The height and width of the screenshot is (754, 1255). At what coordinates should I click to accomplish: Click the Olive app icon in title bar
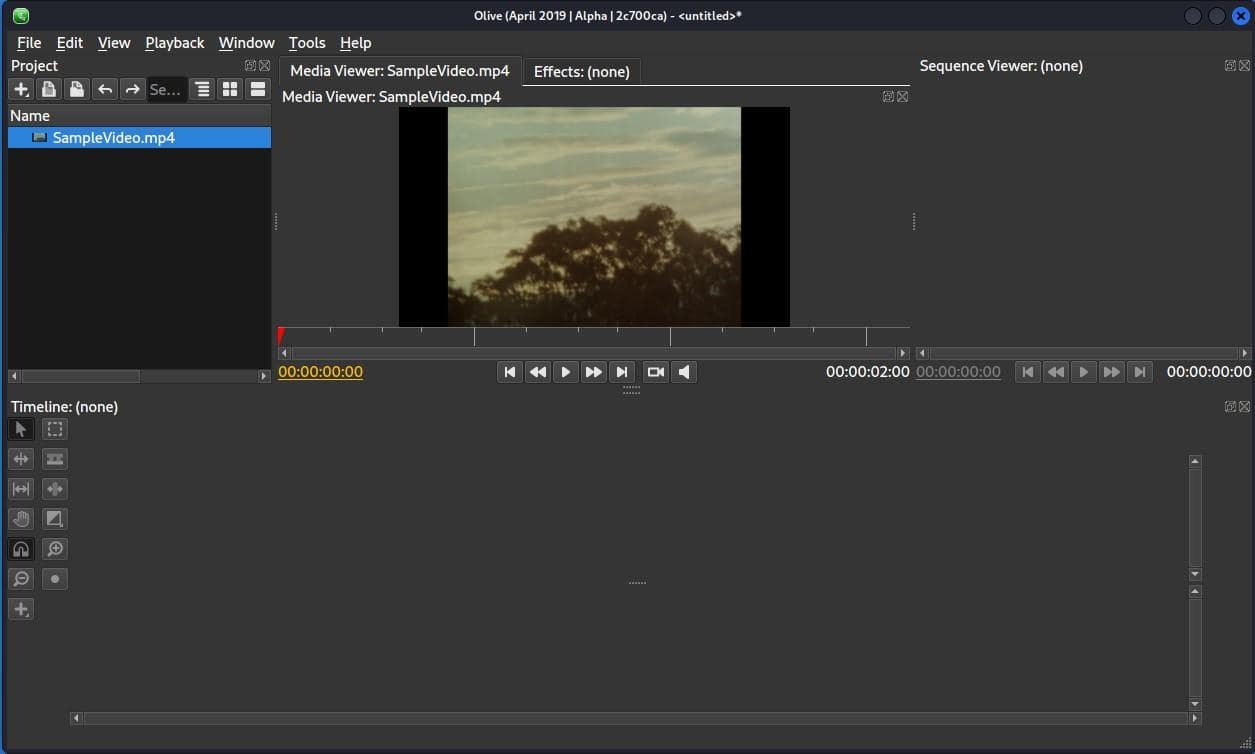coord(21,15)
